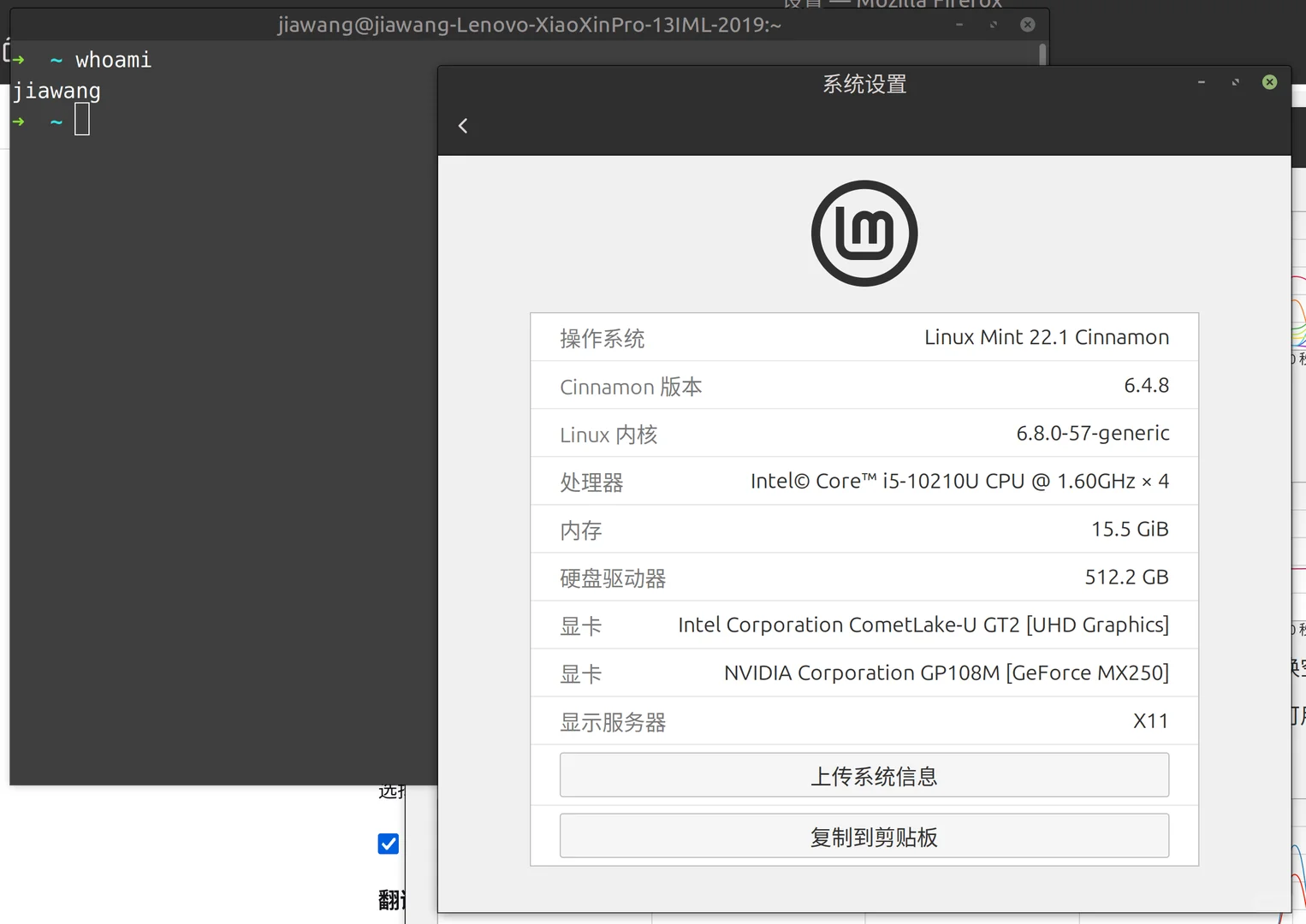Click the minimize icon of 系统设置 window
This screenshot has width=1306, height=924.
(1201, 82)
